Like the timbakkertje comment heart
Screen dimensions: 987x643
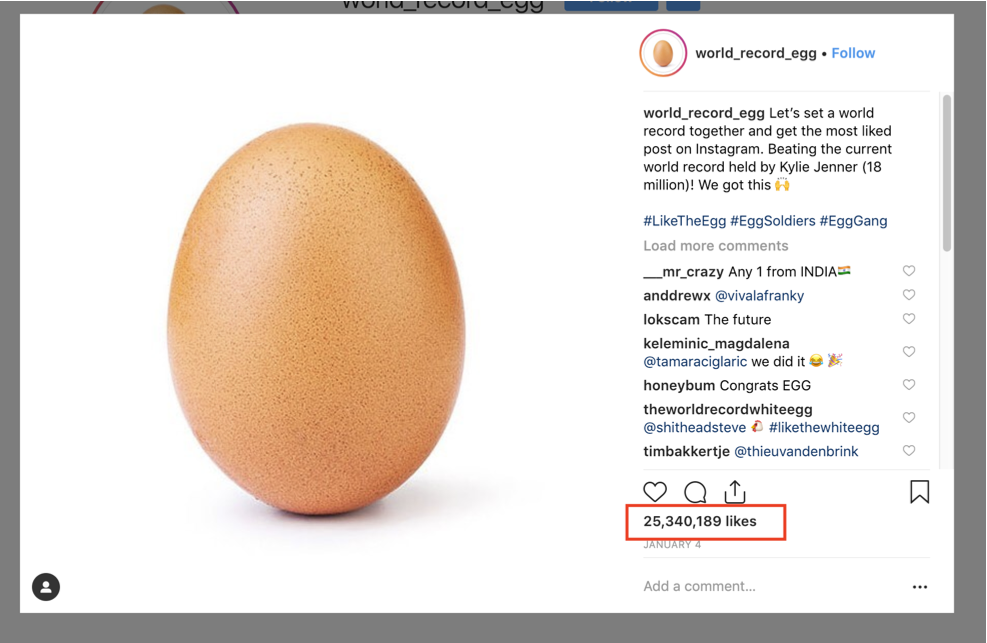[x=909, y=450]
